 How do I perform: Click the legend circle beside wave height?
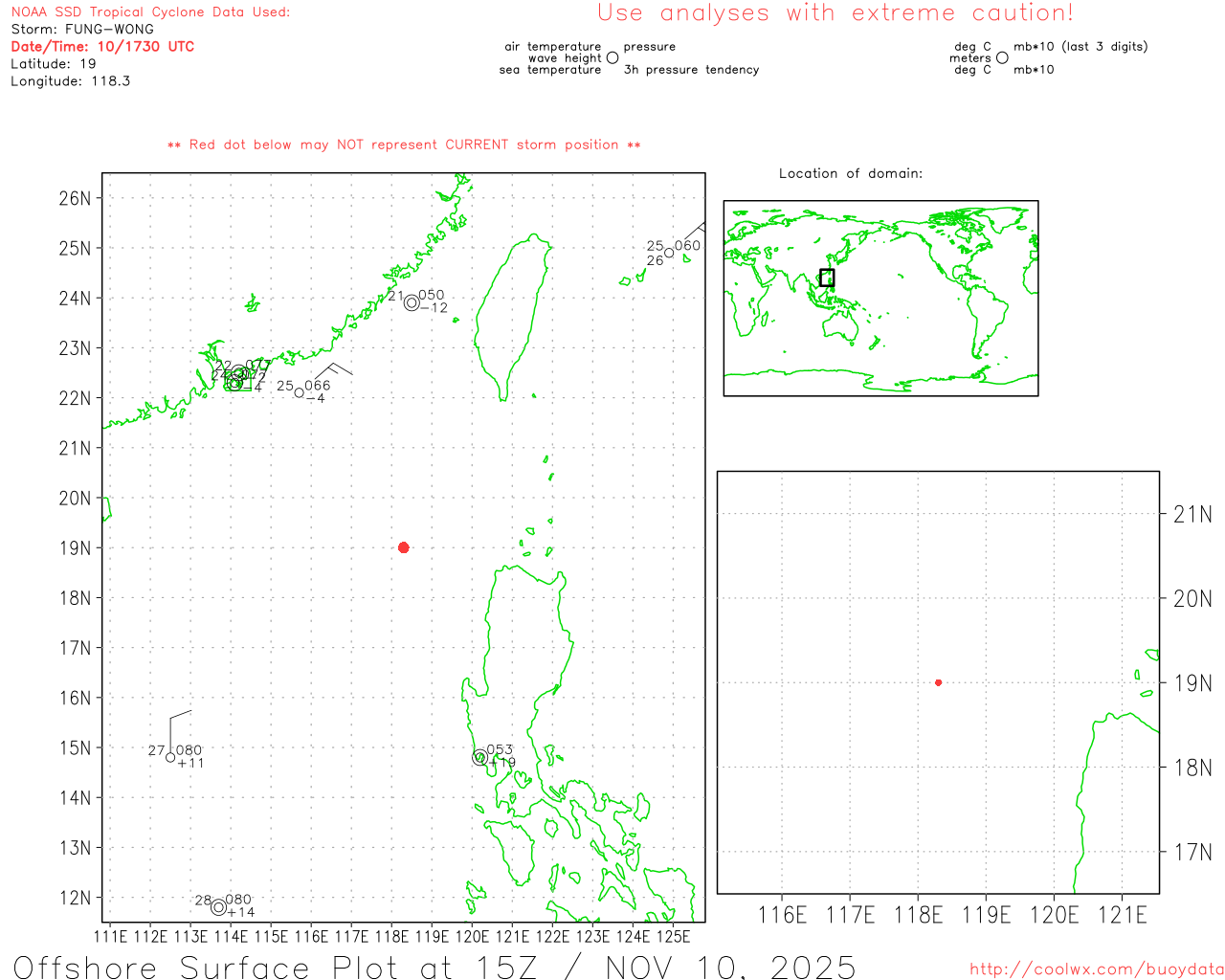coord(612,58)
